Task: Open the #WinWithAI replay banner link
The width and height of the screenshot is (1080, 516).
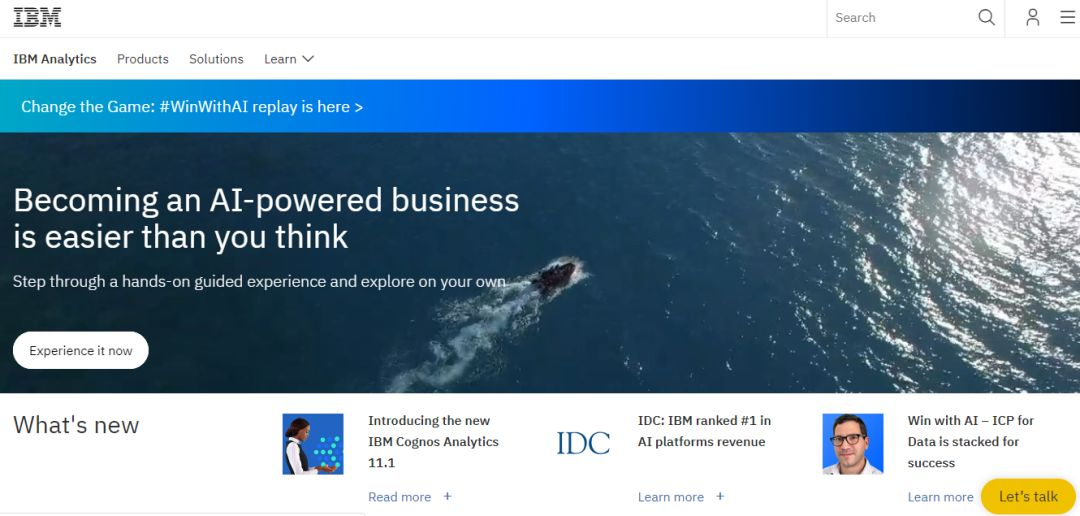Action: (192, 107)
